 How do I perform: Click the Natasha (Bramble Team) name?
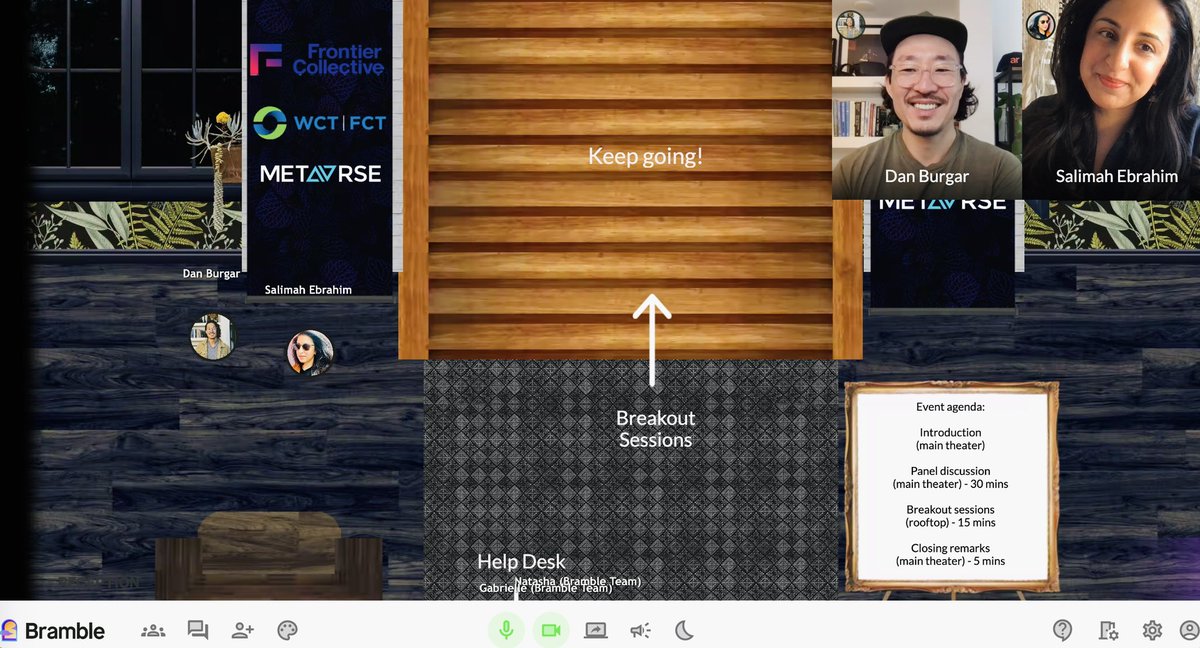click(577, 581)
